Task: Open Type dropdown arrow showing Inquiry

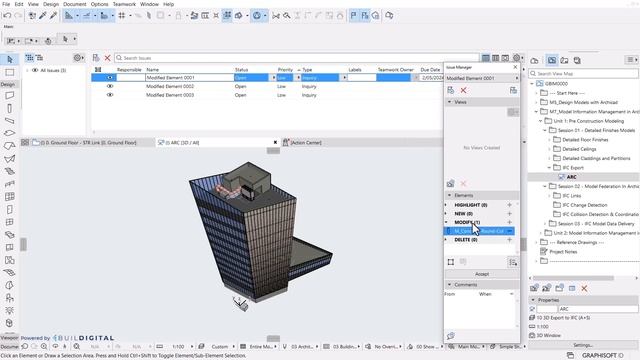Action: (x=344, y=78)
